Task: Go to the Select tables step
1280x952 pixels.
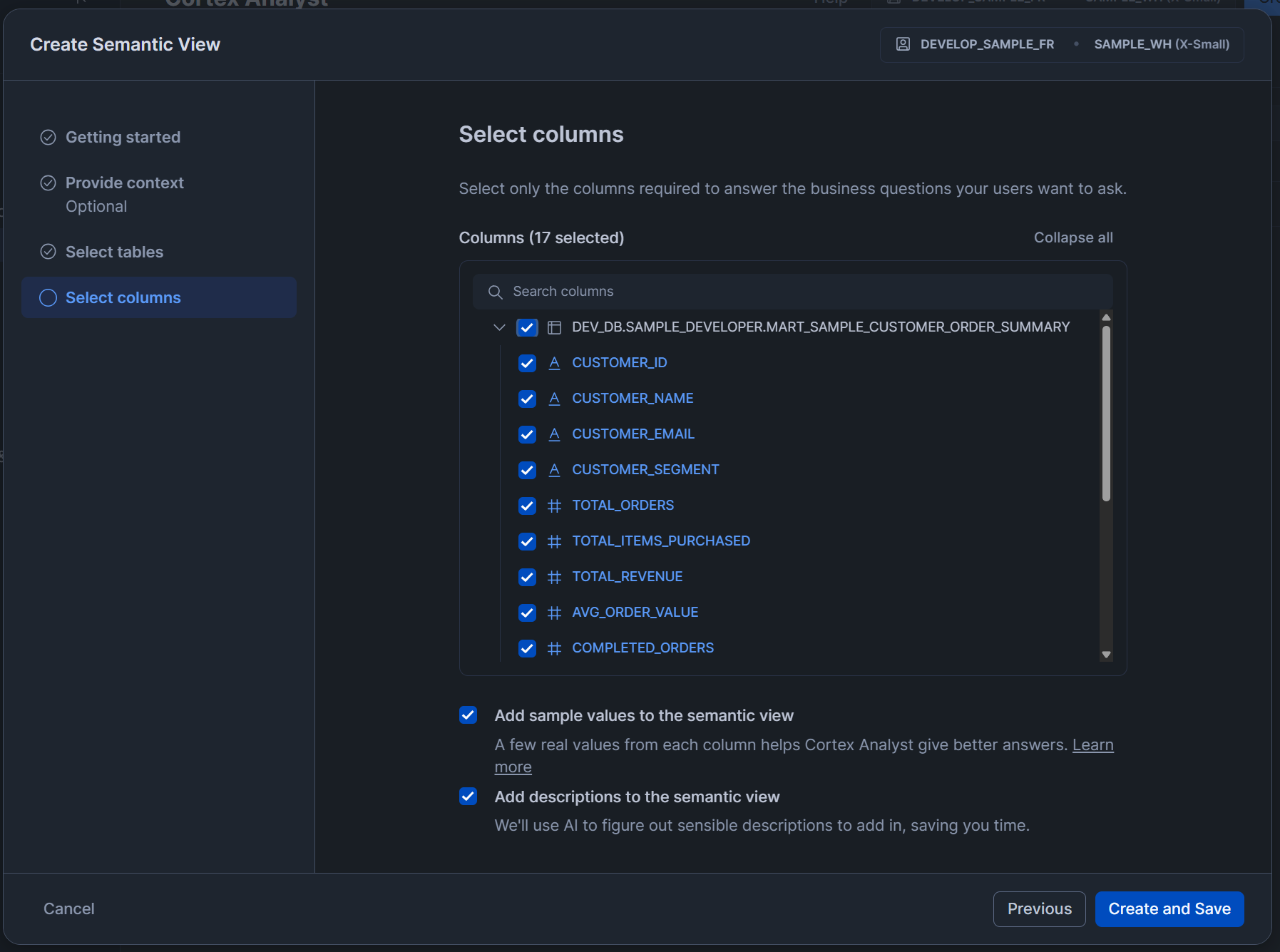Action: click(114, 252)
